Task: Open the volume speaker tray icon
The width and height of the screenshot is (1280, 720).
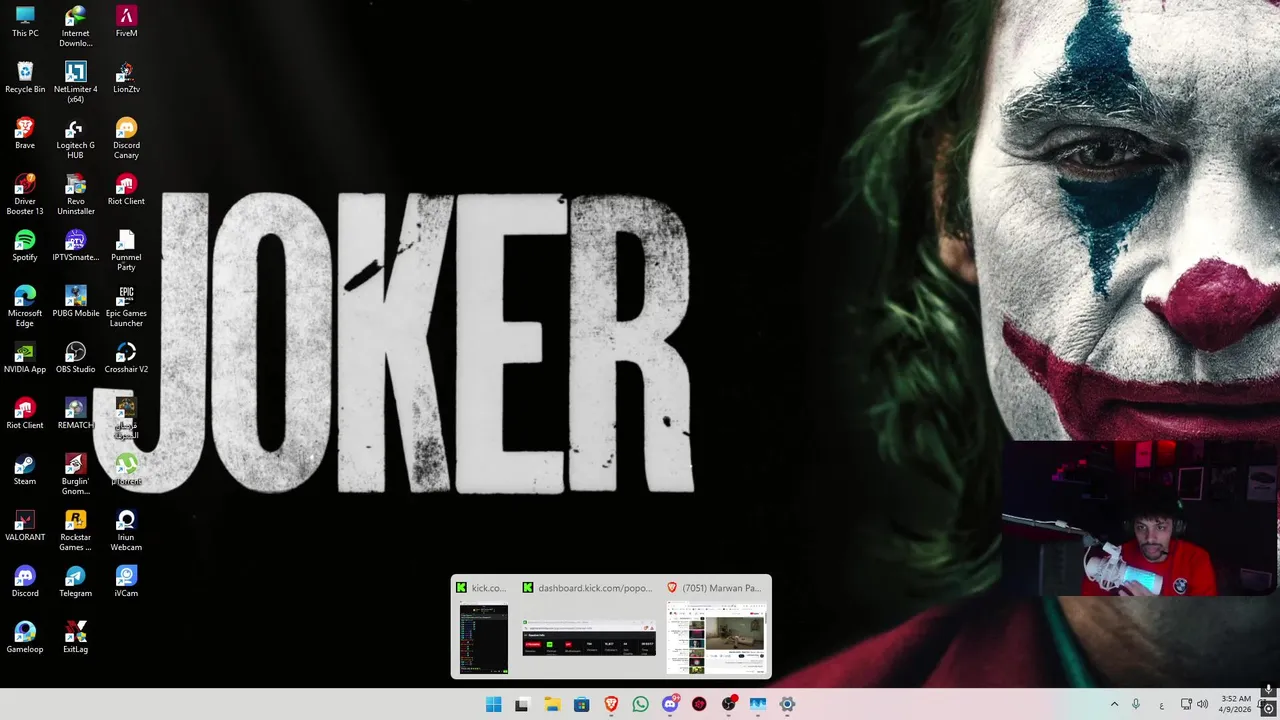Action: point(1202,704)
